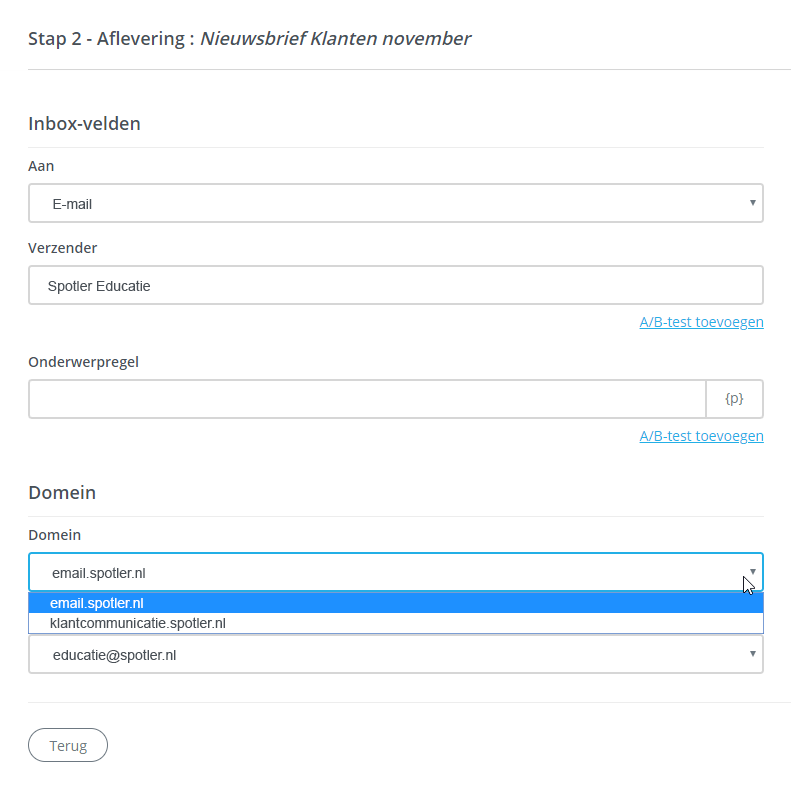The image size is (791, 788).
Task: Click the arrow on the Domein dropdown
Action: pos(752,572)
